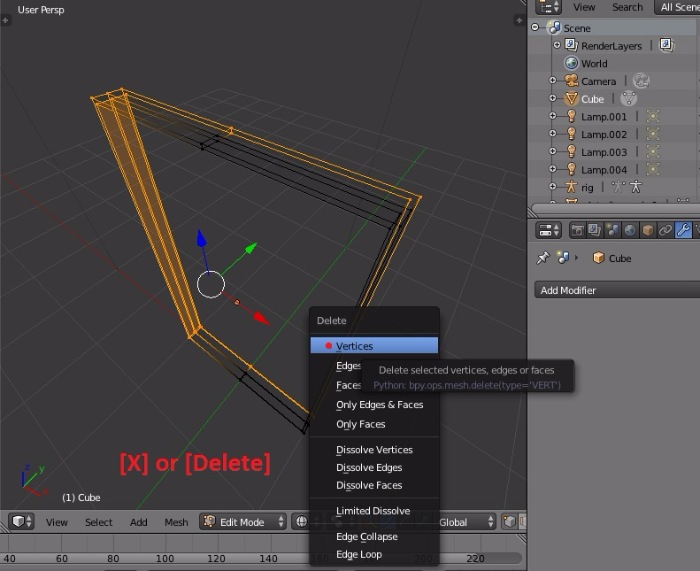Choose Limited Dissolve from Delete menu
Image resolution: width=700 pixels, height=571 pixels.
click(x=372, y=511)
